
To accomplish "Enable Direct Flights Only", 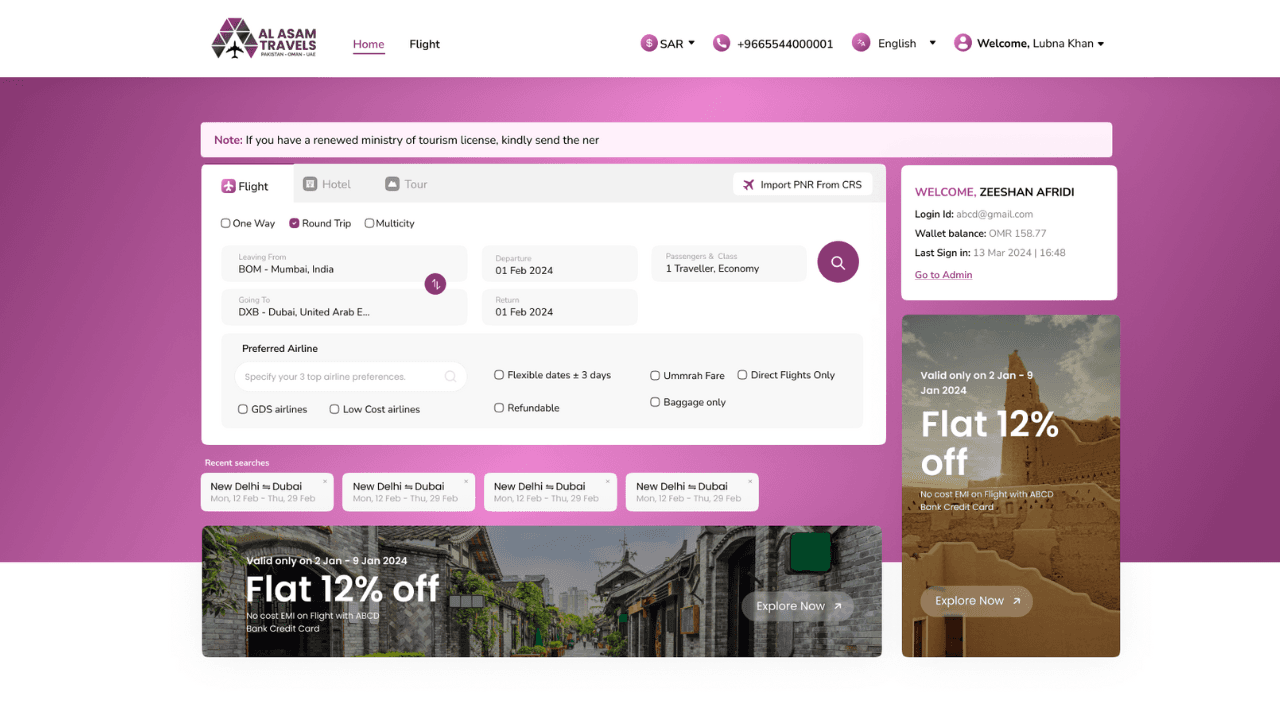I will pyautogui.click(x=786, y=375).
